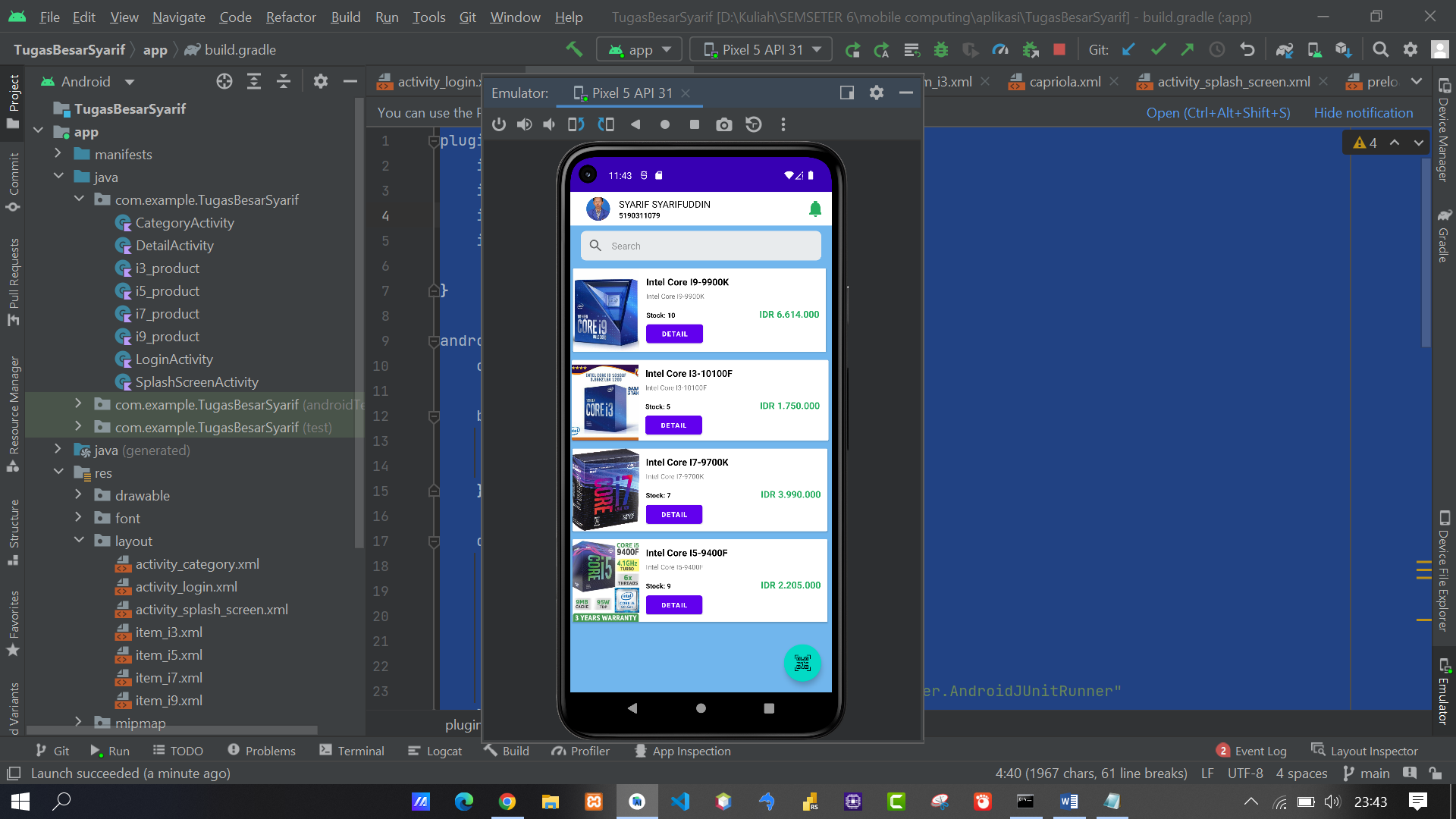Viewport: 1456px width, 819px height.
Task: Tap DETAIL for Intel Core I9-9900K
Action: 674,334
